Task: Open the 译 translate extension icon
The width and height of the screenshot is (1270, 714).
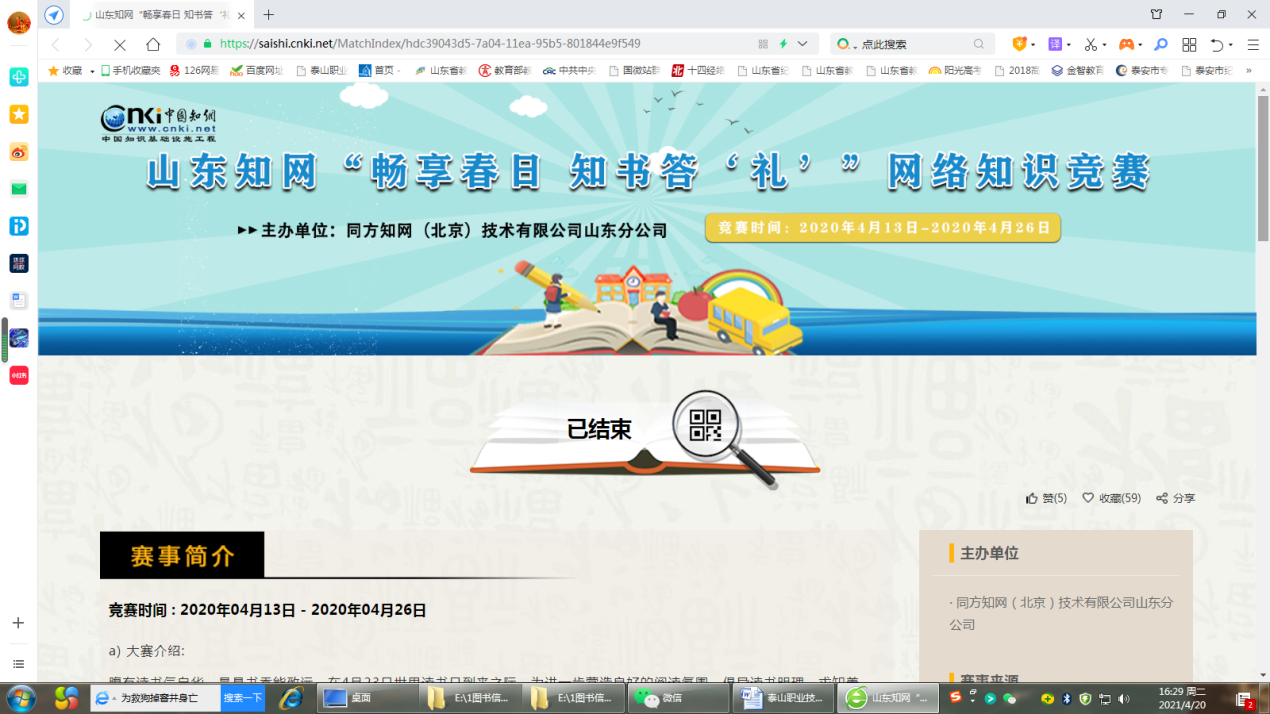Action: point(1054,44)
